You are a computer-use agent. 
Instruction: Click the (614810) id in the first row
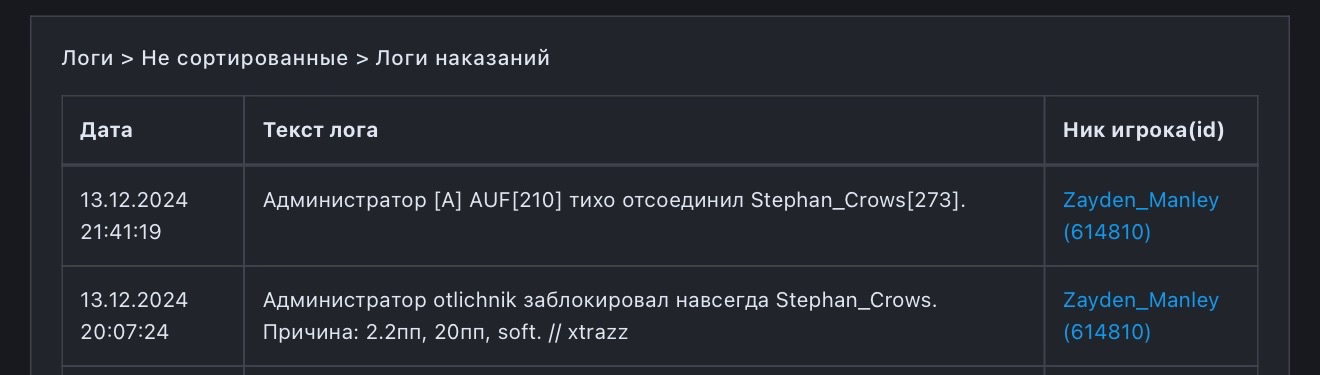coord(1107,232)
